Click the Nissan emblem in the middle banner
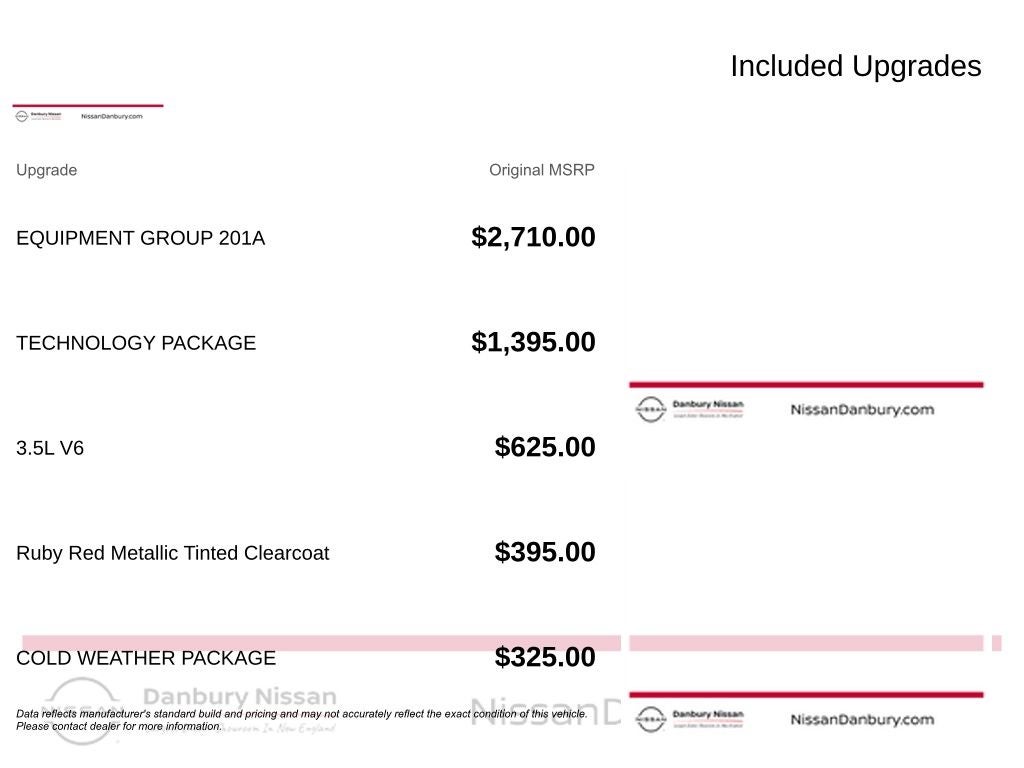 [x=650, y=409]
